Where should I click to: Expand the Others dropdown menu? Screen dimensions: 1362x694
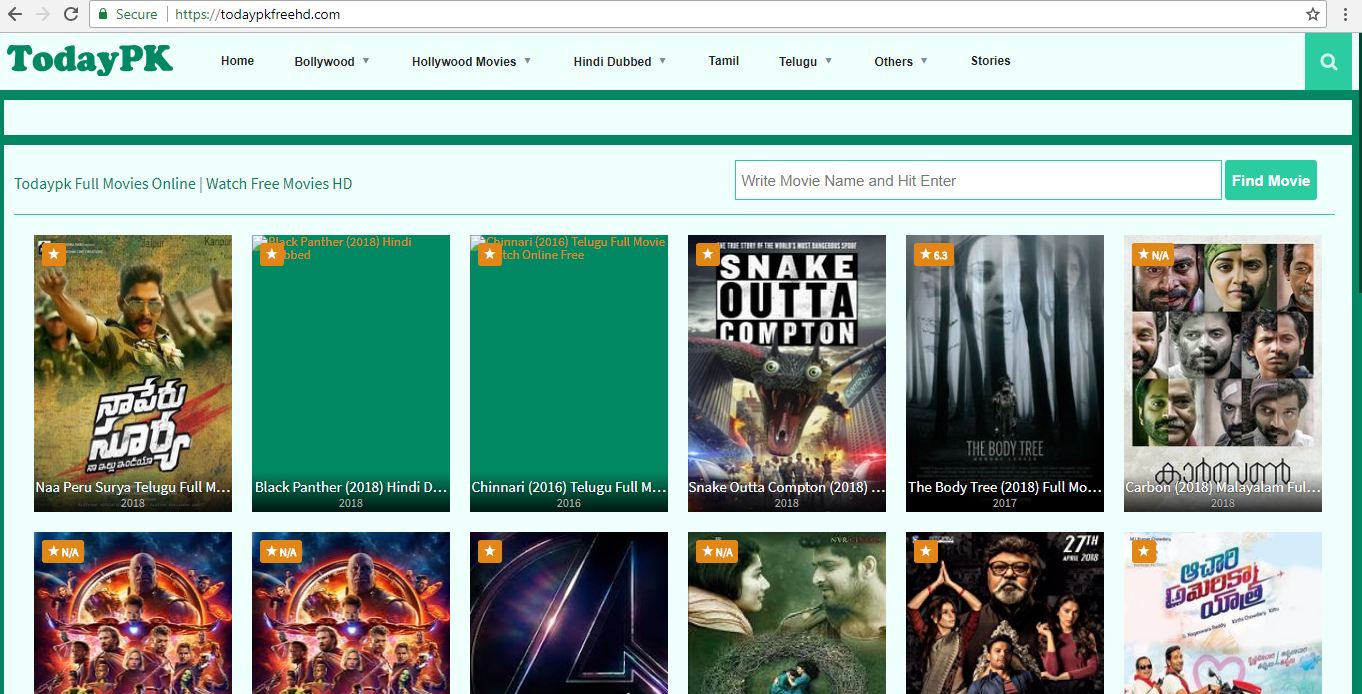coord(900,62)
